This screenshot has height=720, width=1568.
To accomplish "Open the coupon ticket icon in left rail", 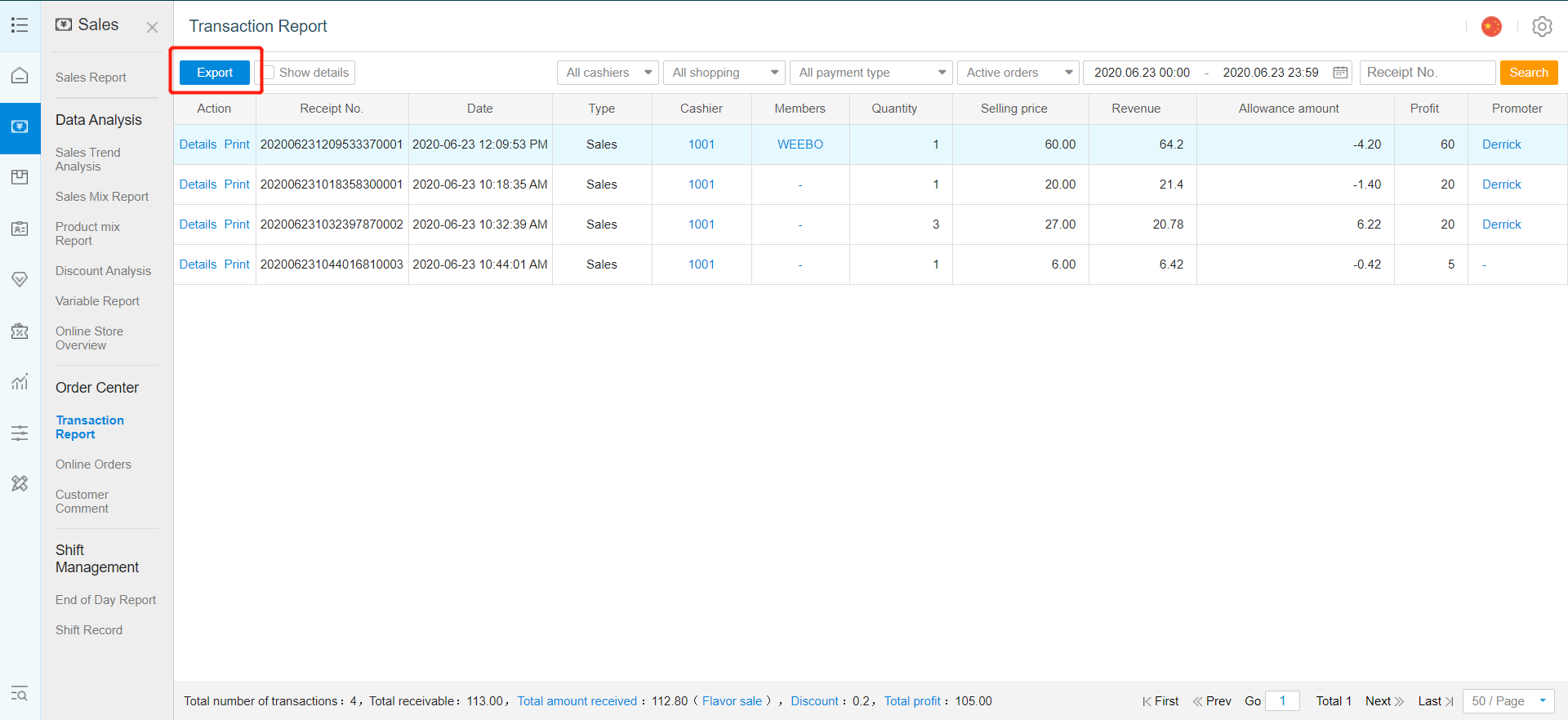I will click(20, 331).
